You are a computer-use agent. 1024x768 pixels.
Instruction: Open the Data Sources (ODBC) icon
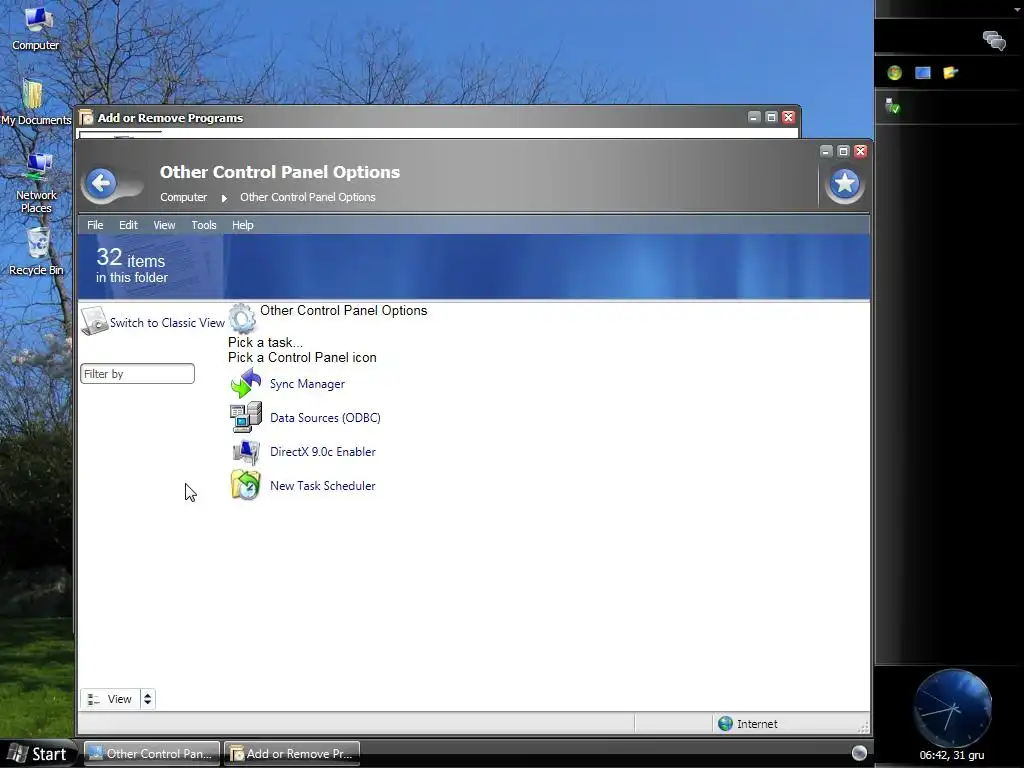(246, 417)
